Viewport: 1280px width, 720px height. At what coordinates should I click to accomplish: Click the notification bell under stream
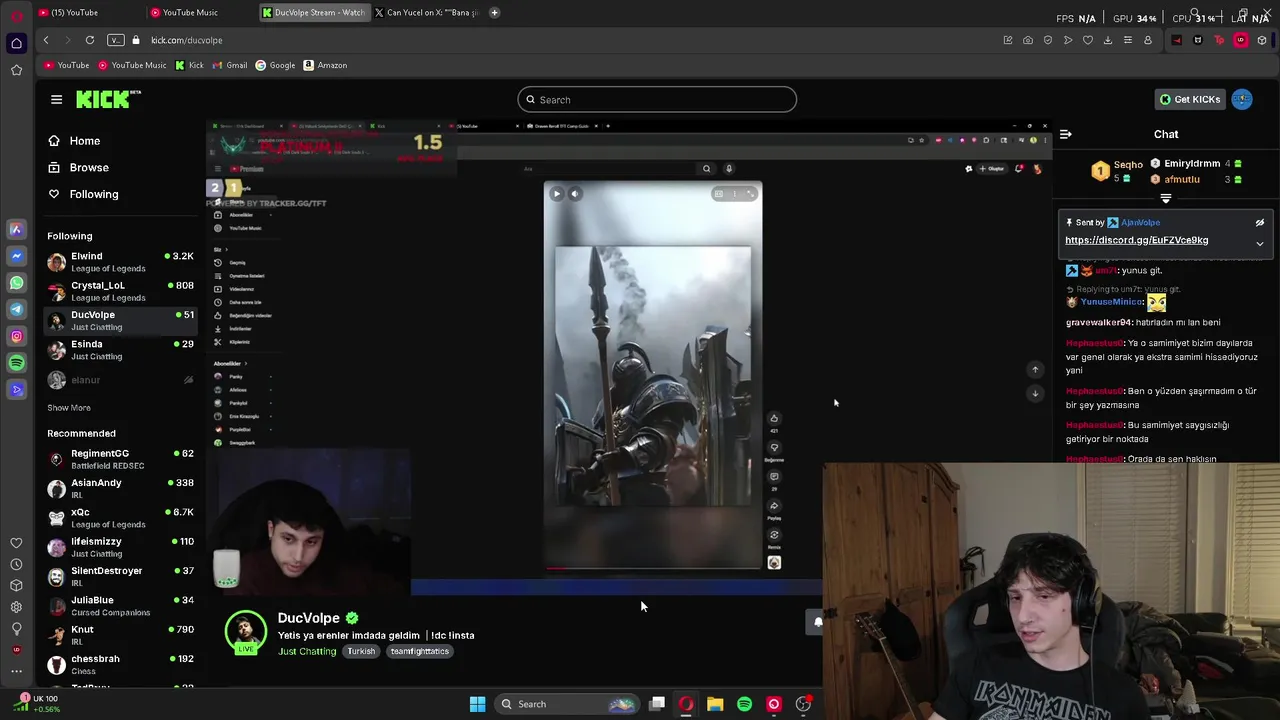click(817, 622)
